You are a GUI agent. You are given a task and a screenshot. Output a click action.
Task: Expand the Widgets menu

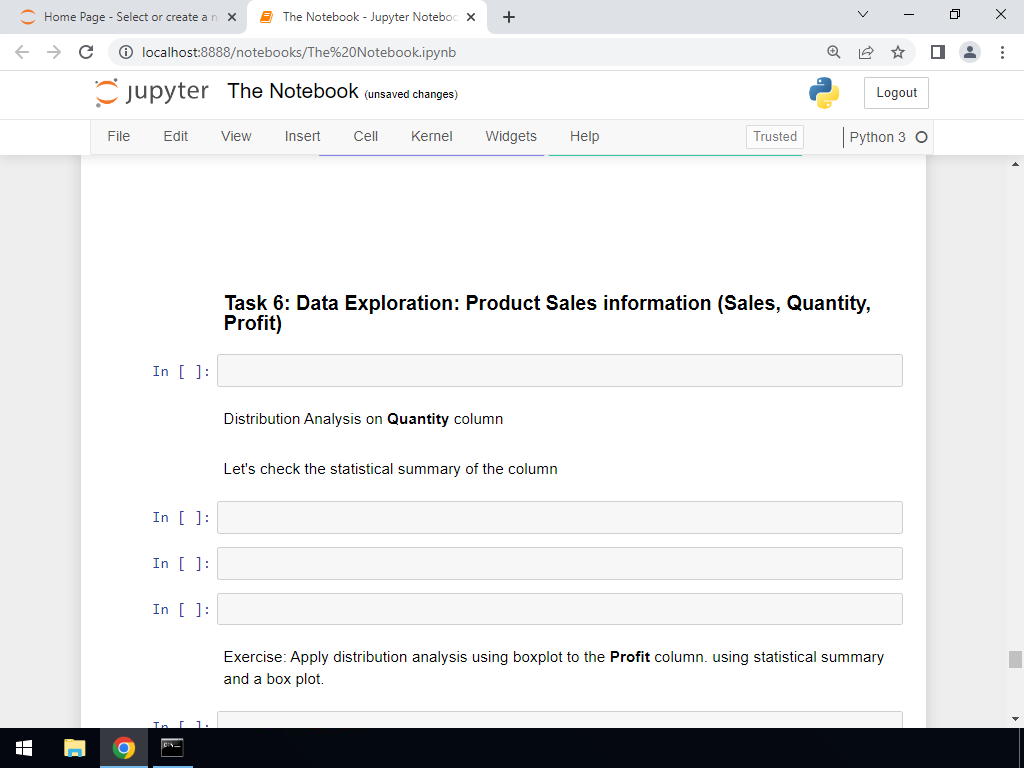[511, 137]
